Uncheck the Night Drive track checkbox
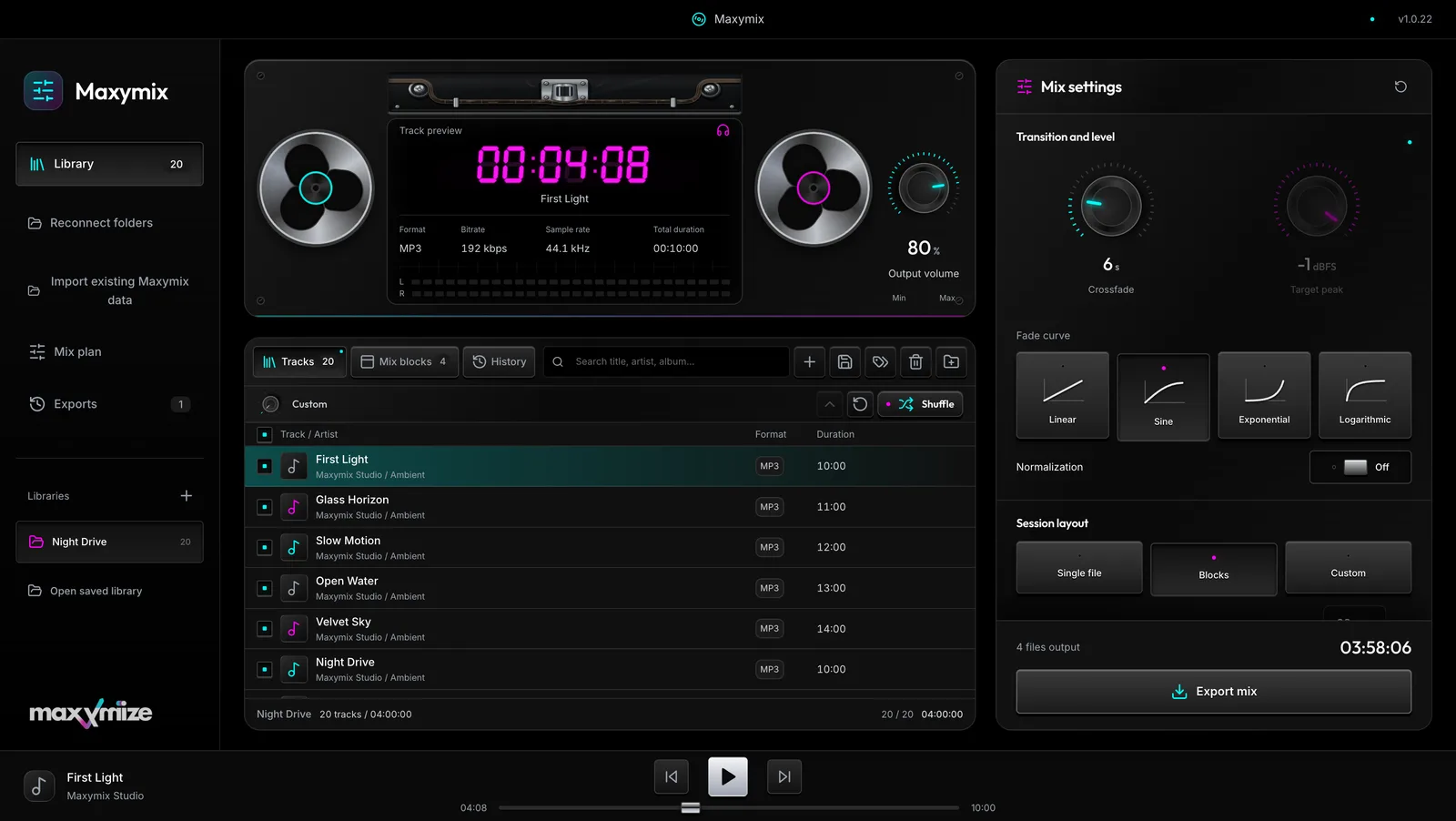This screenshot has width=1456, height=821. click(265, 670)
